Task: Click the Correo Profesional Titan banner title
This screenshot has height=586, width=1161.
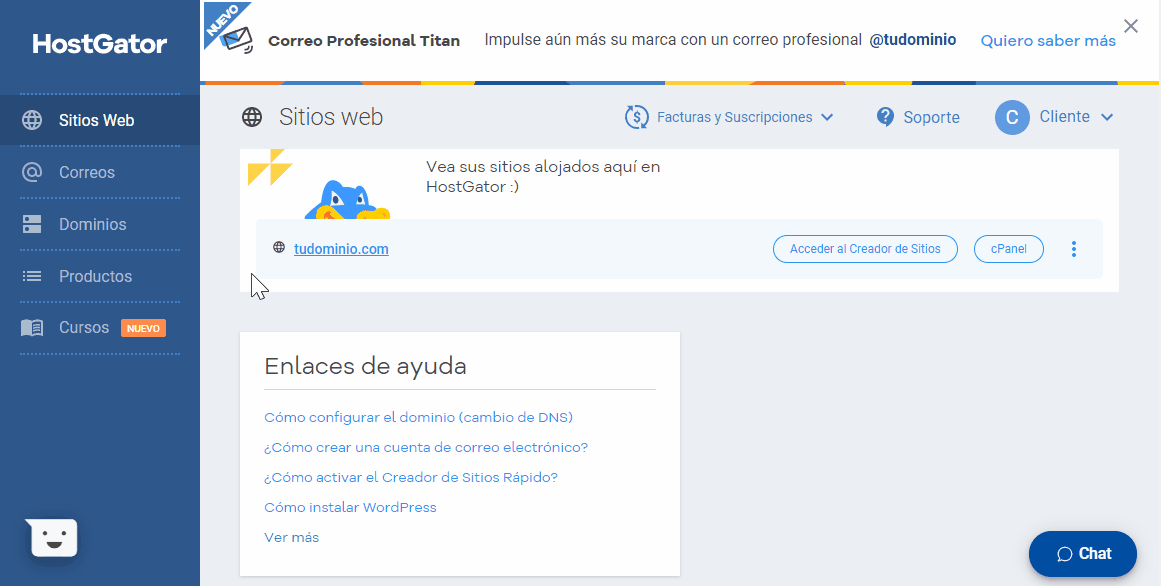Action: [x=364, y=41]
